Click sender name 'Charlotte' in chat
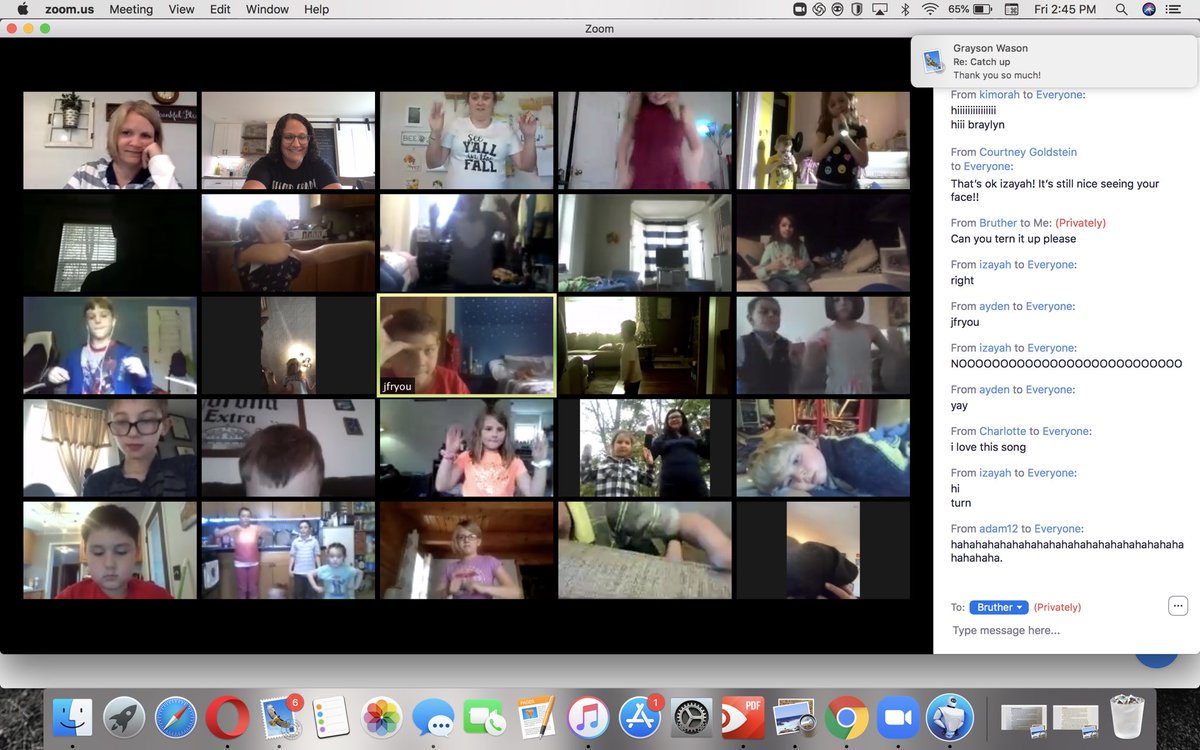The image size is (1200, 750). click(x=1003, y=431)
